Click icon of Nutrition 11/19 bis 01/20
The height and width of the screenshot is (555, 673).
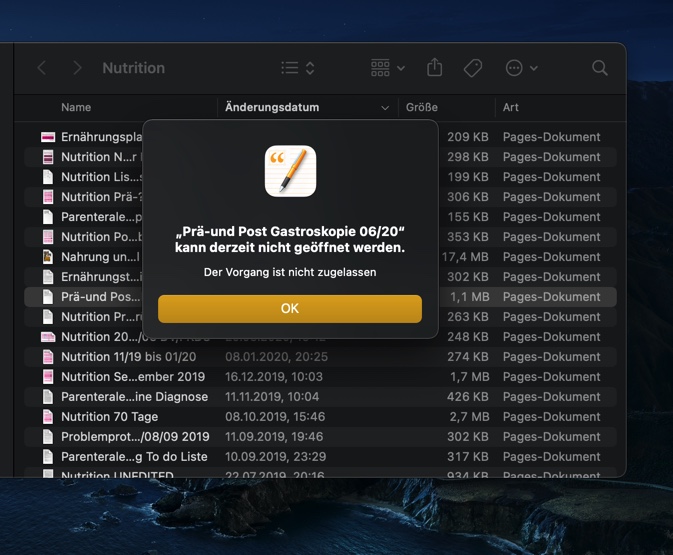pos(47,357)
